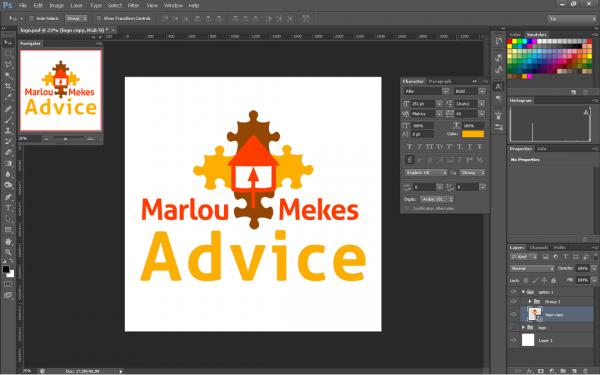Viewport: 600px width, 375px height.
Task: Select the Crop tool
Action: click(8, 86)
